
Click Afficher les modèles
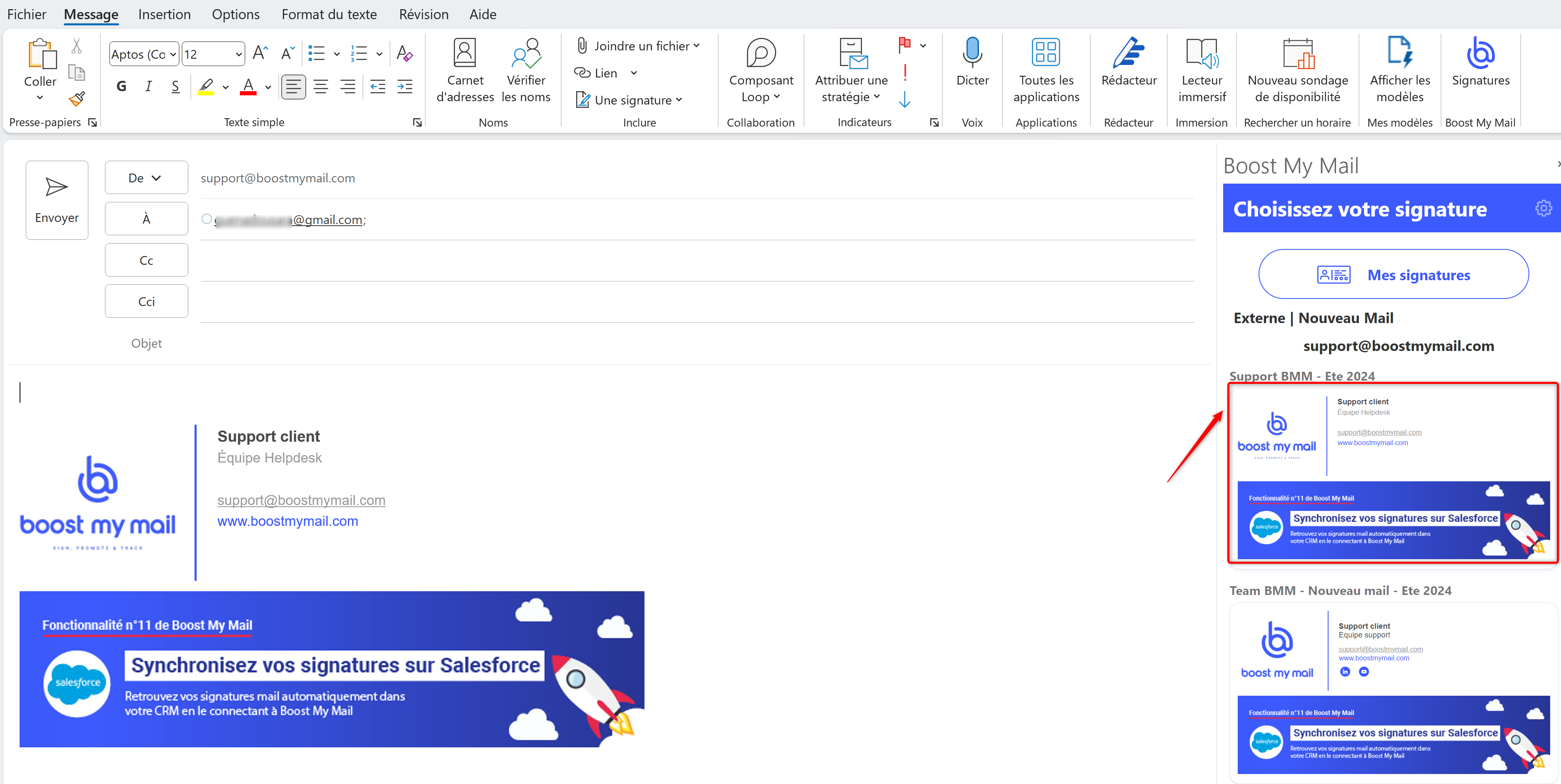coord(1400,70)
